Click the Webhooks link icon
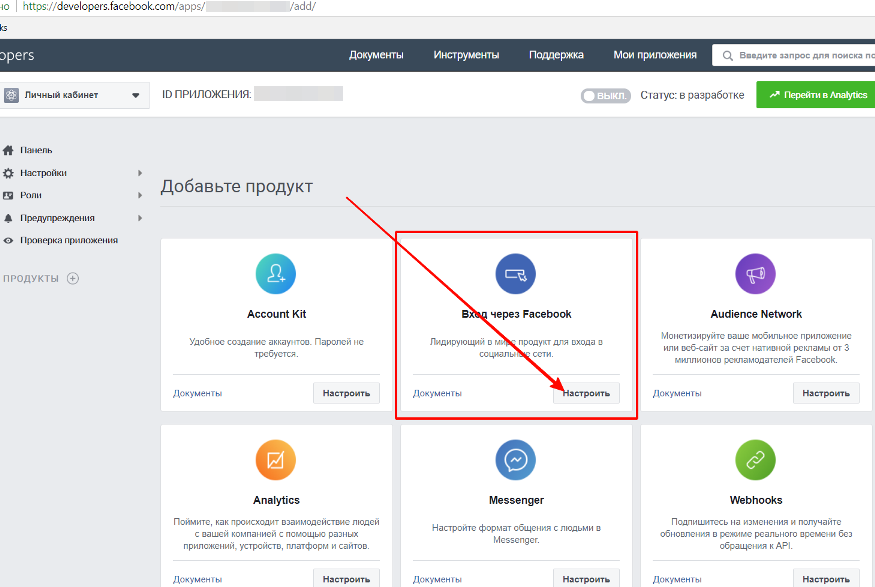 756,460
